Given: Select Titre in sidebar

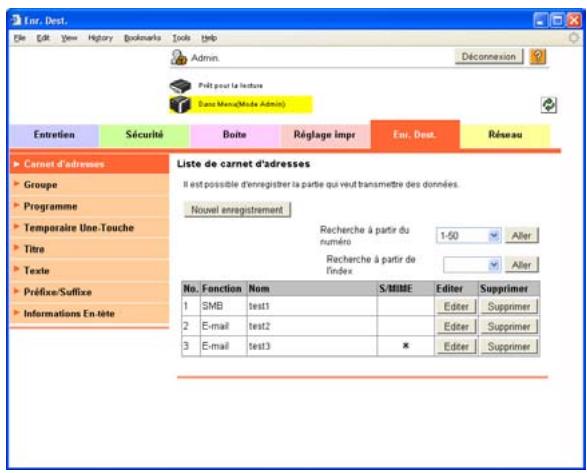Looking at the screenshot, I should [x=89, y=249].
